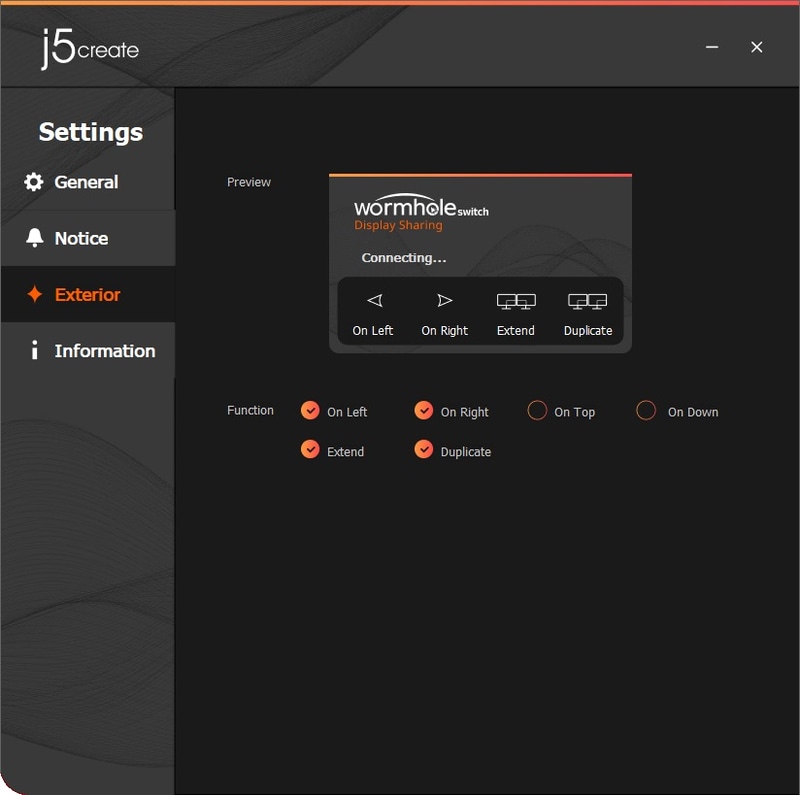Minimize the j5create settings window

pos(712,47)
